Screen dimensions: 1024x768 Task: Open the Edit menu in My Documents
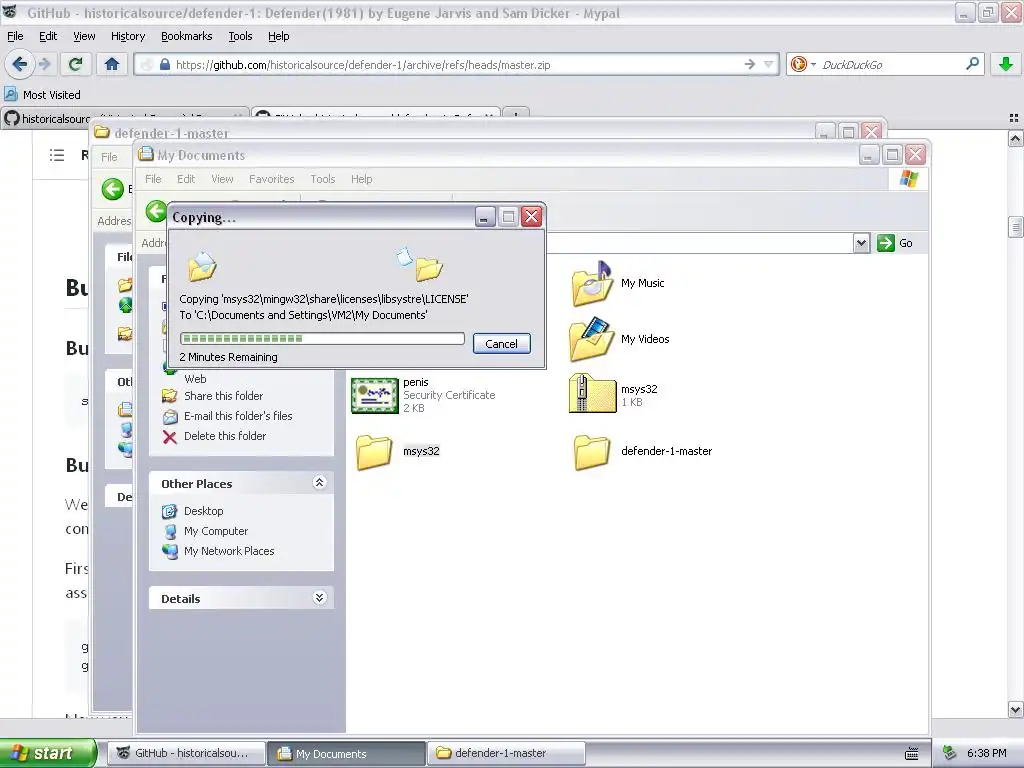click(186, 179)
